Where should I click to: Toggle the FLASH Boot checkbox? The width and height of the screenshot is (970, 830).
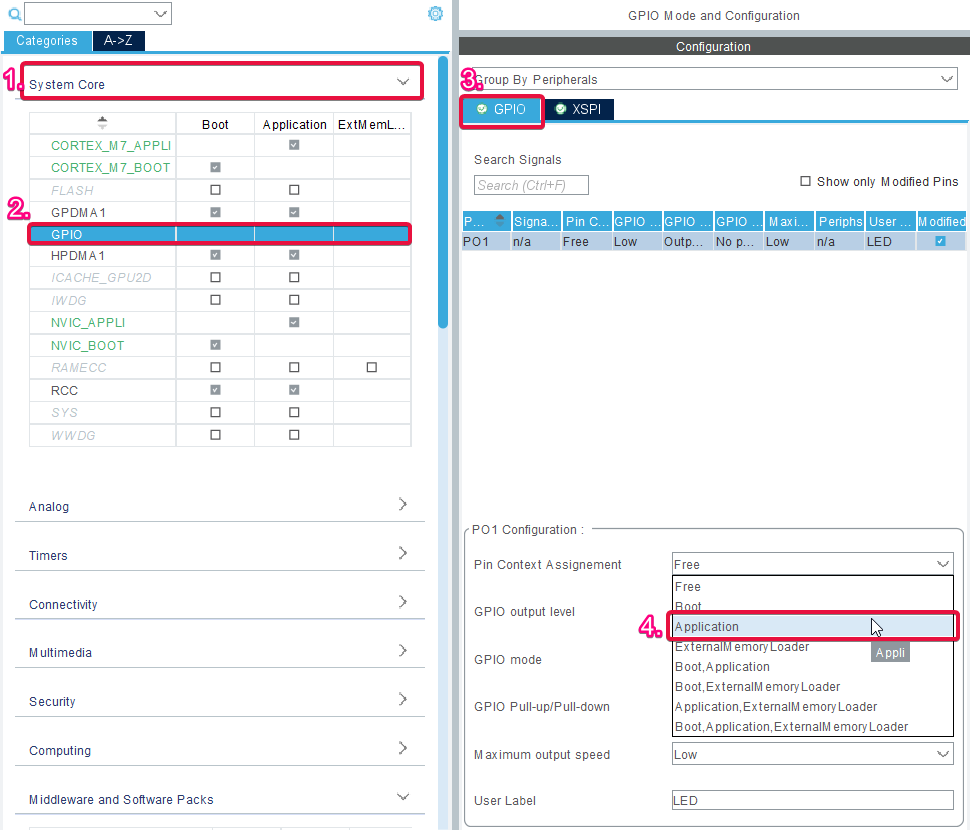click(215, 190)
